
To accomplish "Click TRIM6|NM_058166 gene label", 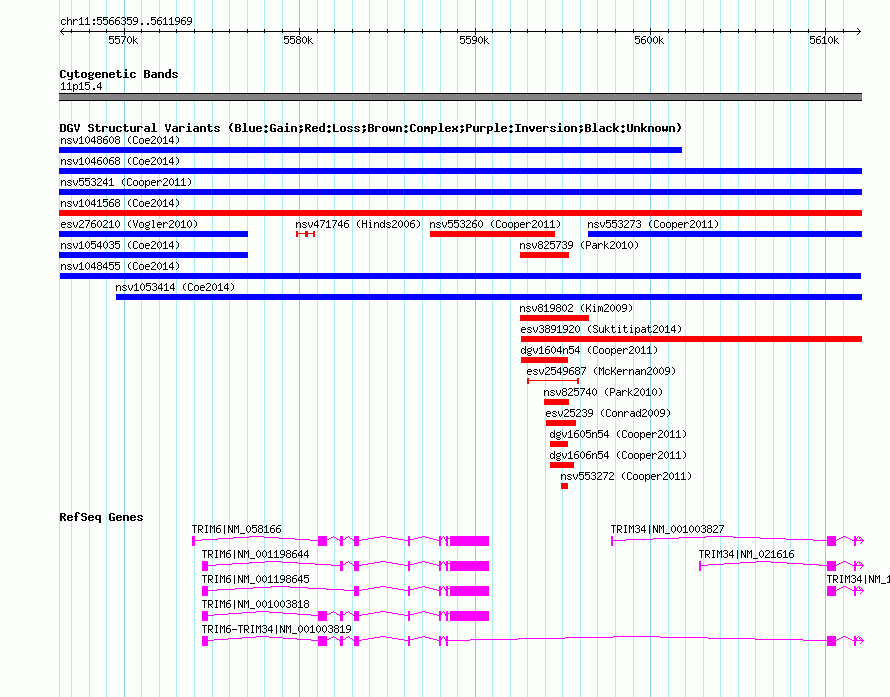I will point(237,529).
